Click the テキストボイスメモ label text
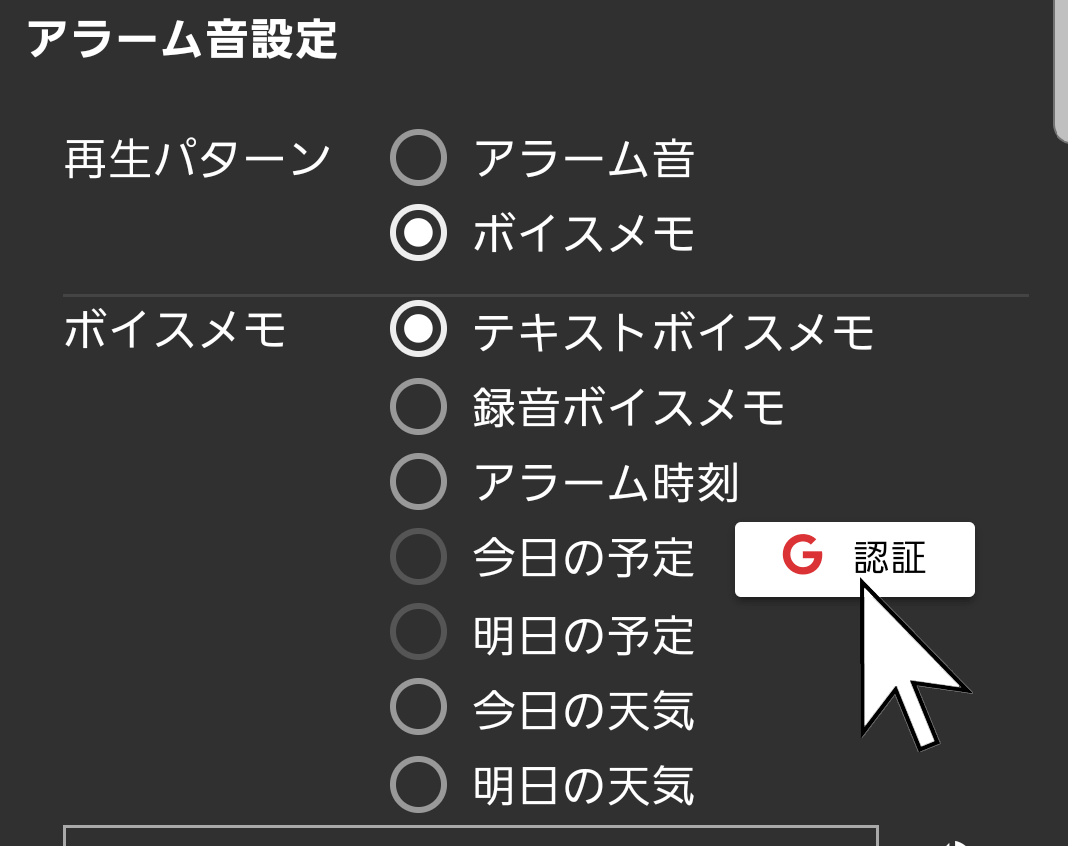 [x=674, y=331]
